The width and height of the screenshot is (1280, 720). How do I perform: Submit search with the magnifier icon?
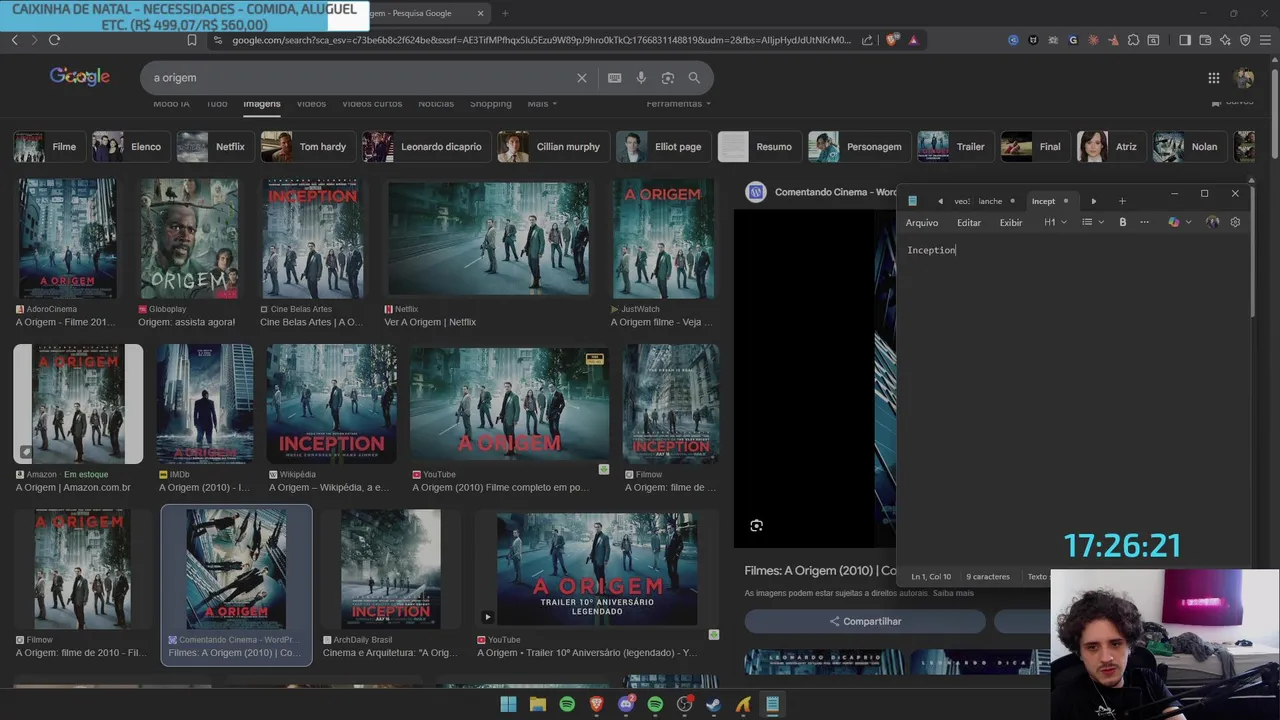tap(694, 78)
